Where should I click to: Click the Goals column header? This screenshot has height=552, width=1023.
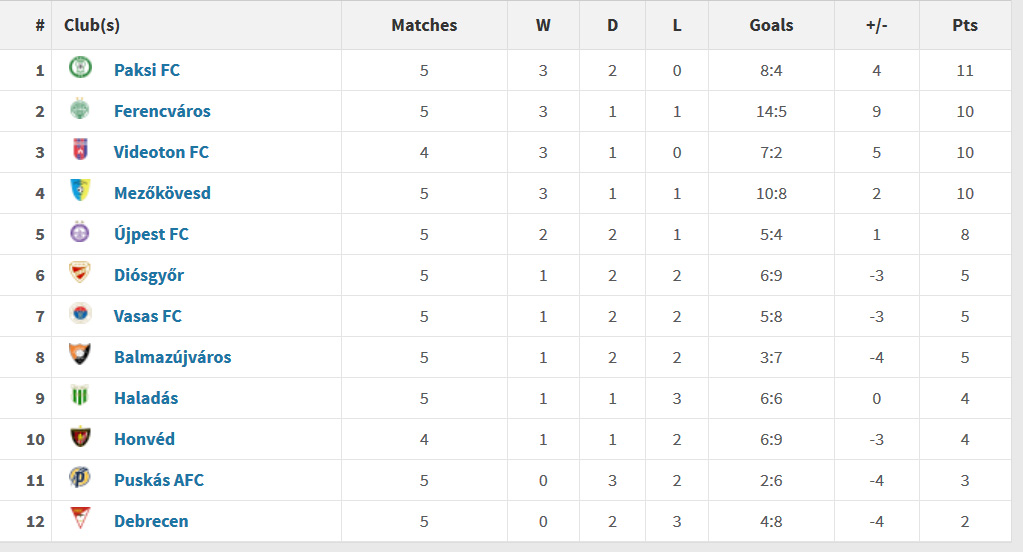click(x=771, y=25)
